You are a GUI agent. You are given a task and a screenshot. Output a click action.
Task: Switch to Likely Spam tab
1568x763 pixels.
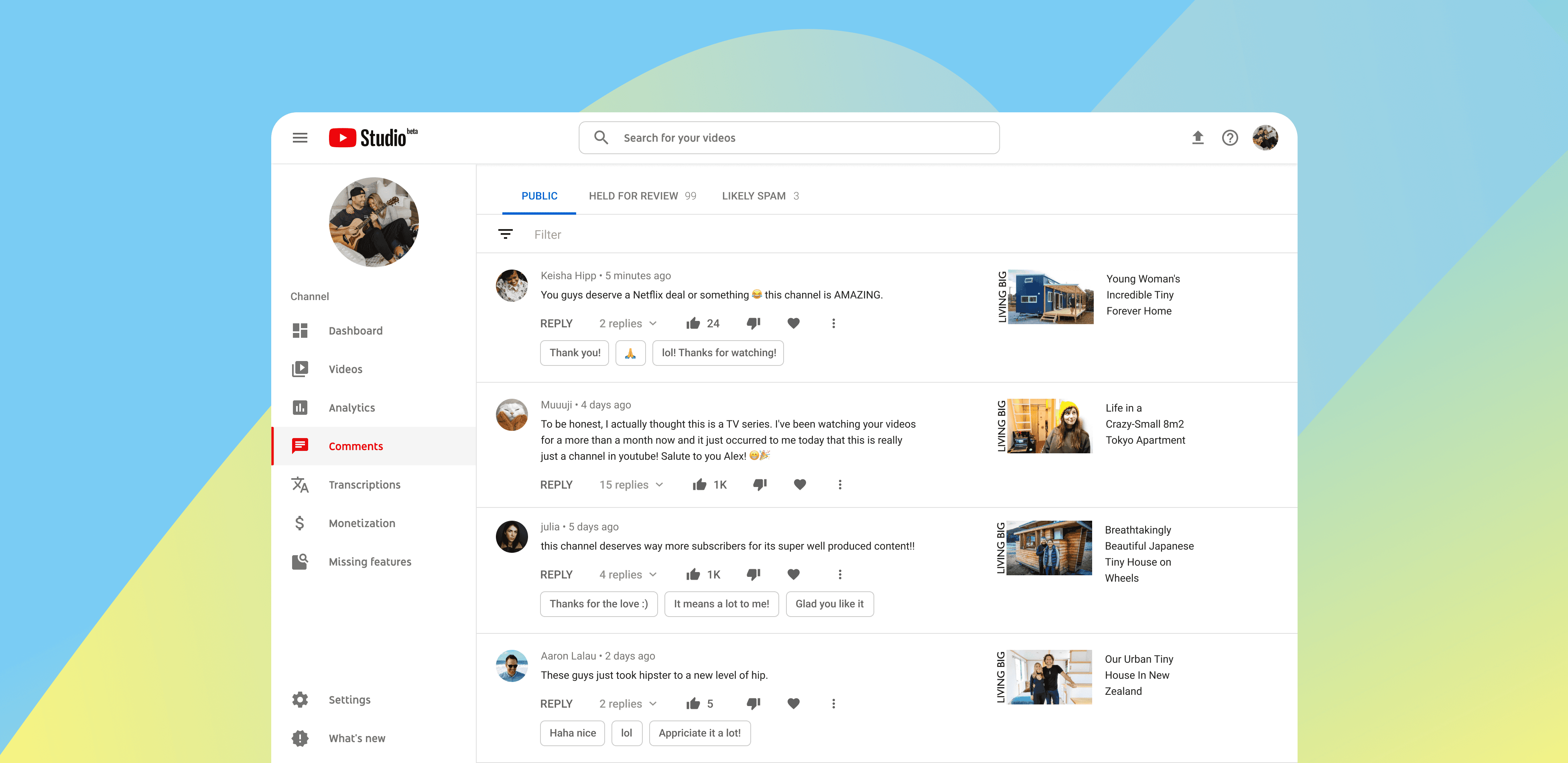pos(760,196)
